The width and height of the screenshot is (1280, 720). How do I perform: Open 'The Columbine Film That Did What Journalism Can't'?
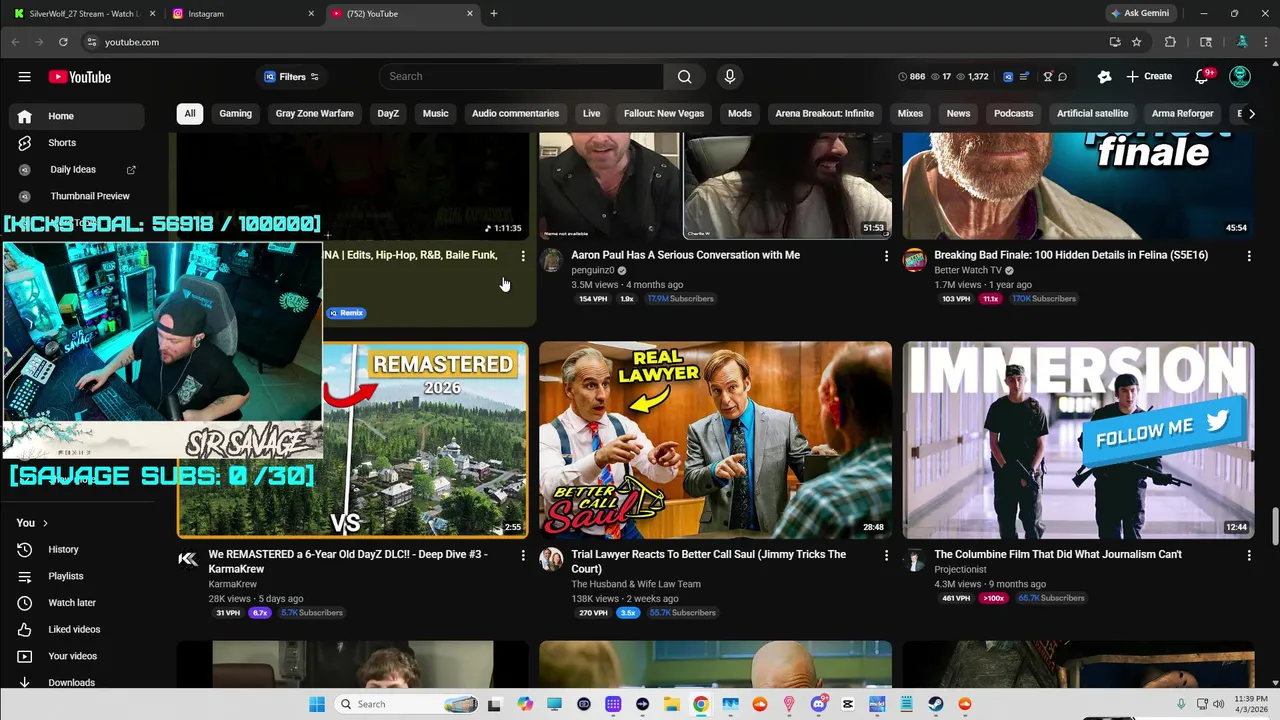(x=1058, y=554)
